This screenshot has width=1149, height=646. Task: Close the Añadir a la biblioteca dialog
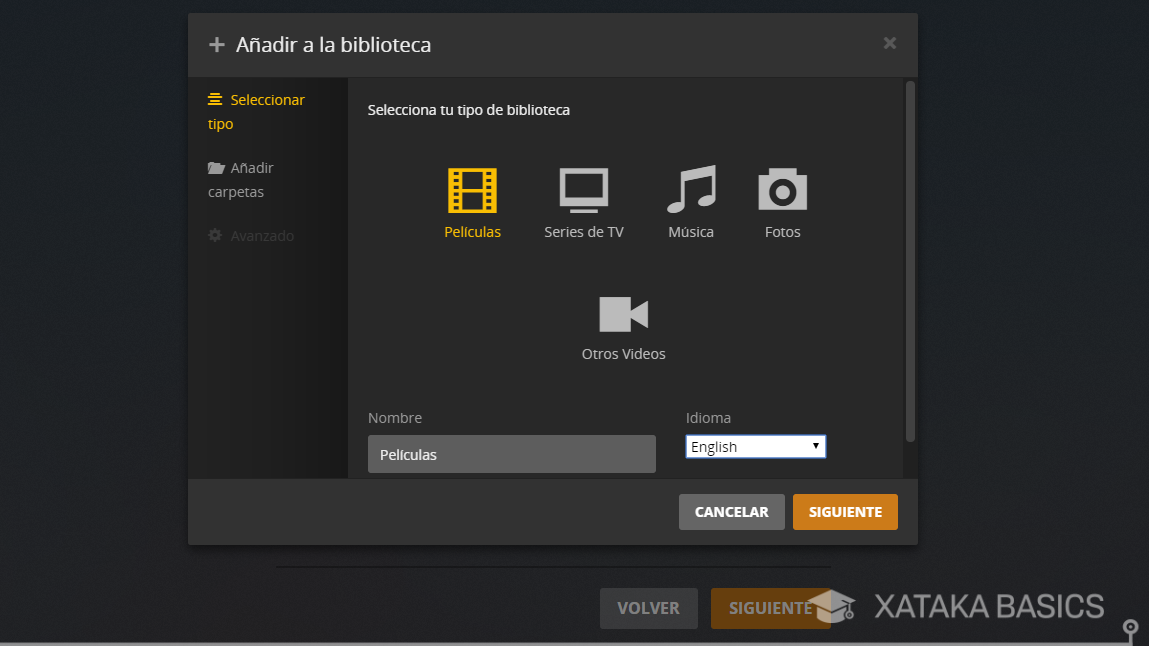(x=889, y=43)
